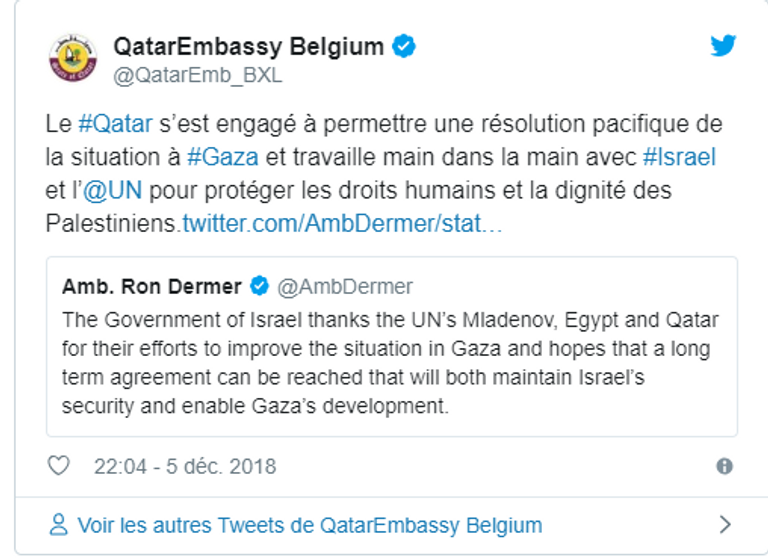Image resolution: width=768 pixels, height=558 pixels.
Task: Expand more tweets with right chevron
Action: click(x=726, y=524)
